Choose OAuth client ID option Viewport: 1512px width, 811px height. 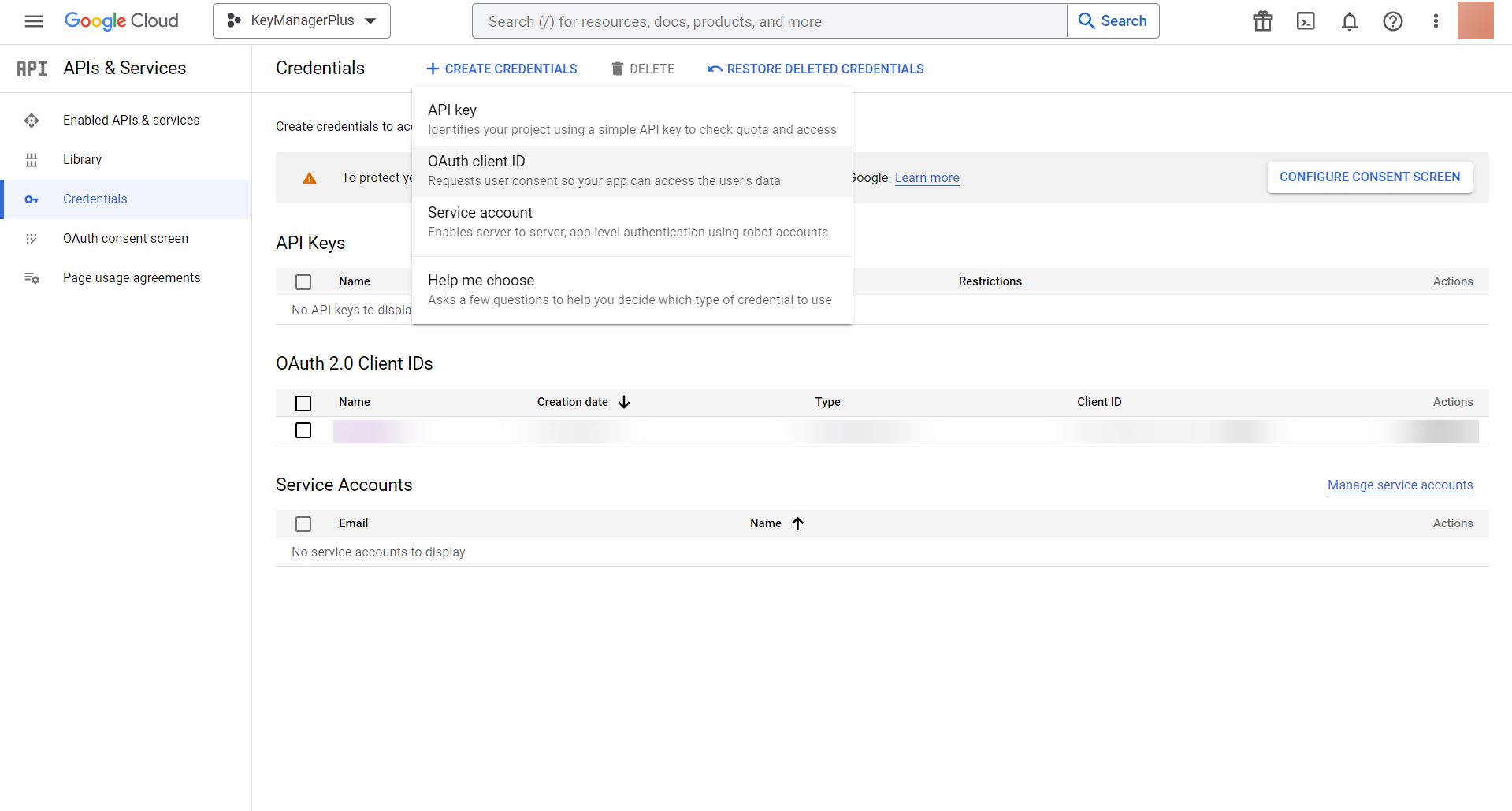pyautogui.click(x=632, y=171)
